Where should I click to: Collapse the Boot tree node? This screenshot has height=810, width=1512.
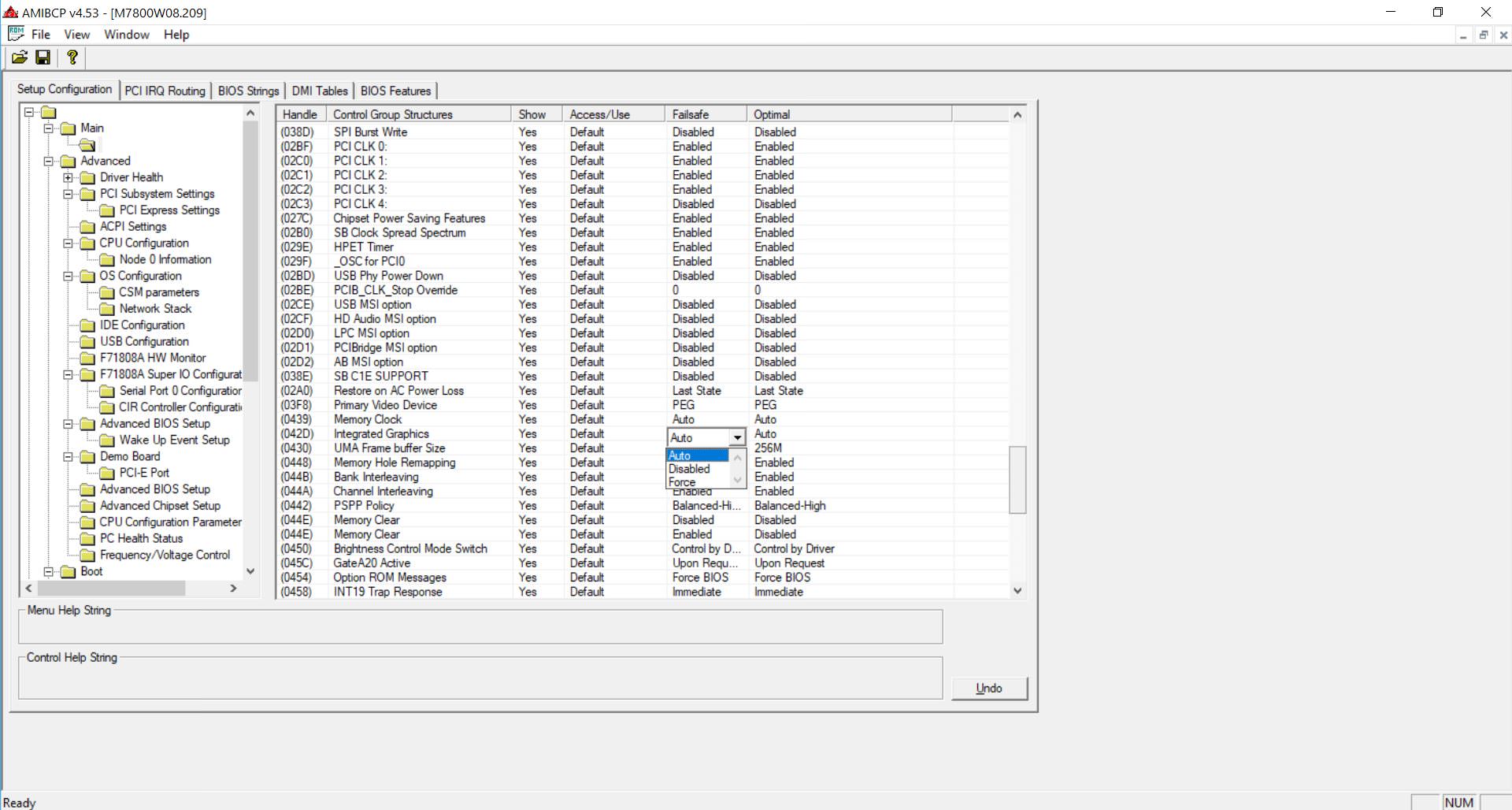pos(48,572)
